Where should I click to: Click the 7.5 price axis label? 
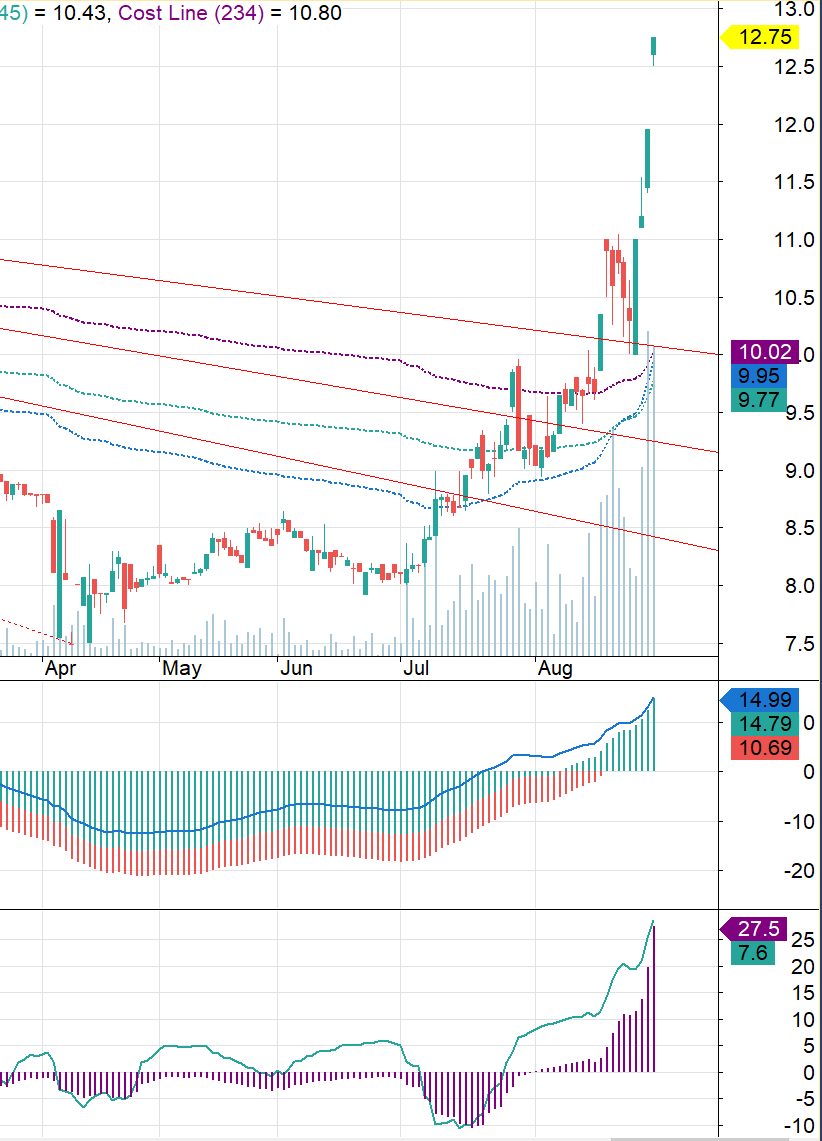[x=799, y=643]
